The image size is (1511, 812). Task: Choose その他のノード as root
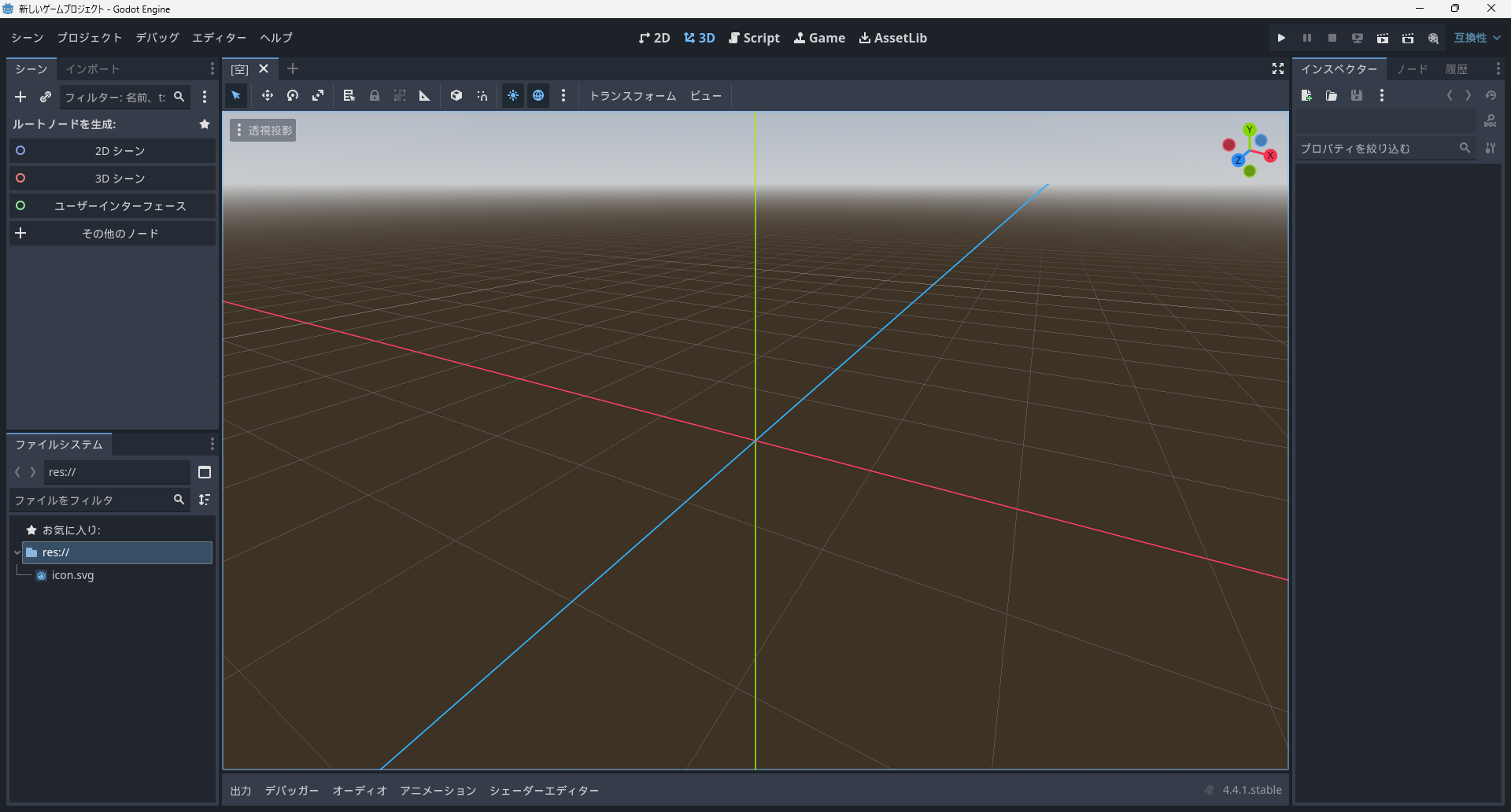point(113,234)
